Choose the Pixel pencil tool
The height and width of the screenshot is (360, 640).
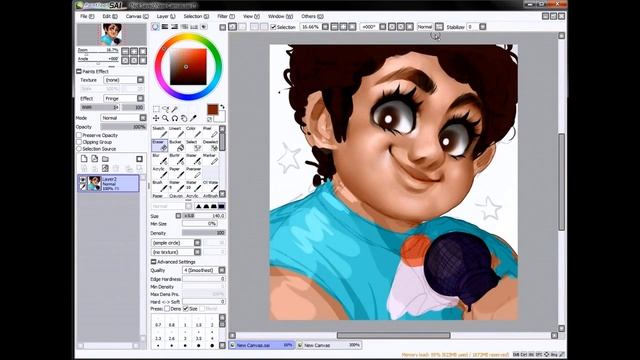click(x=210, y=132)
